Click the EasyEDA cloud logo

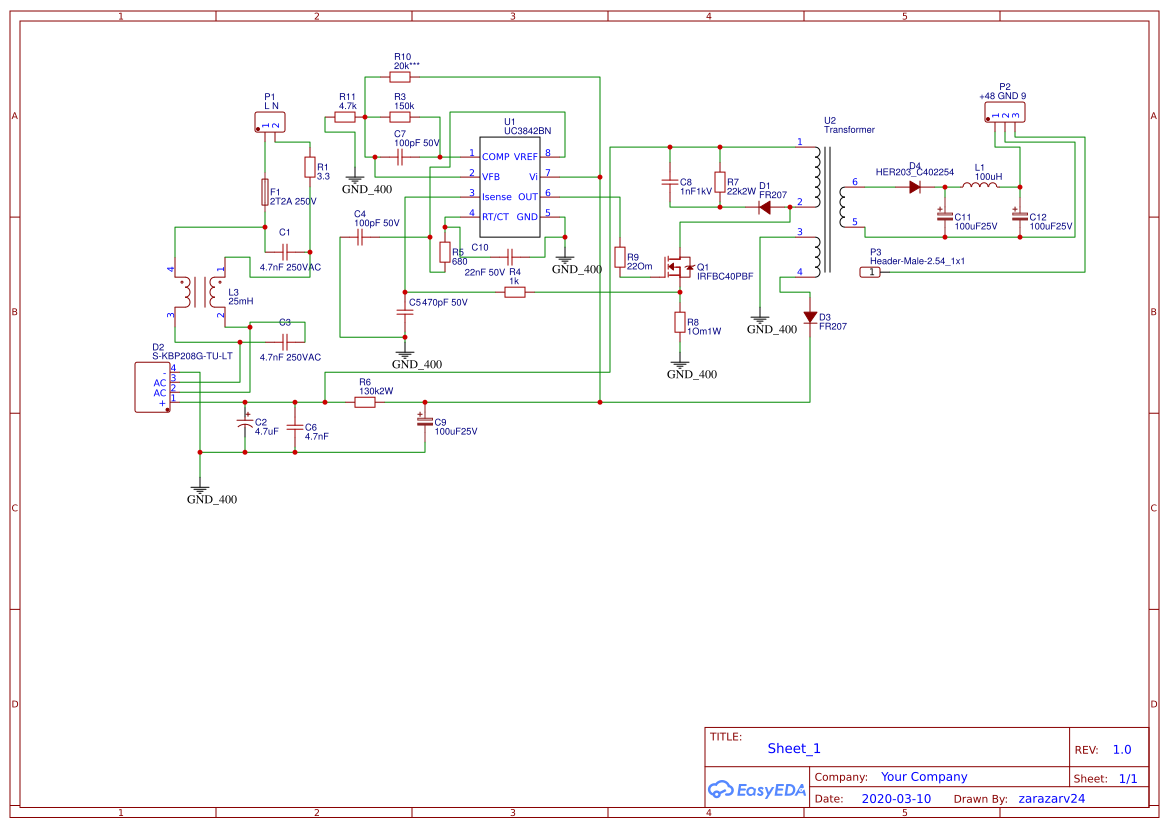[720, 789]
